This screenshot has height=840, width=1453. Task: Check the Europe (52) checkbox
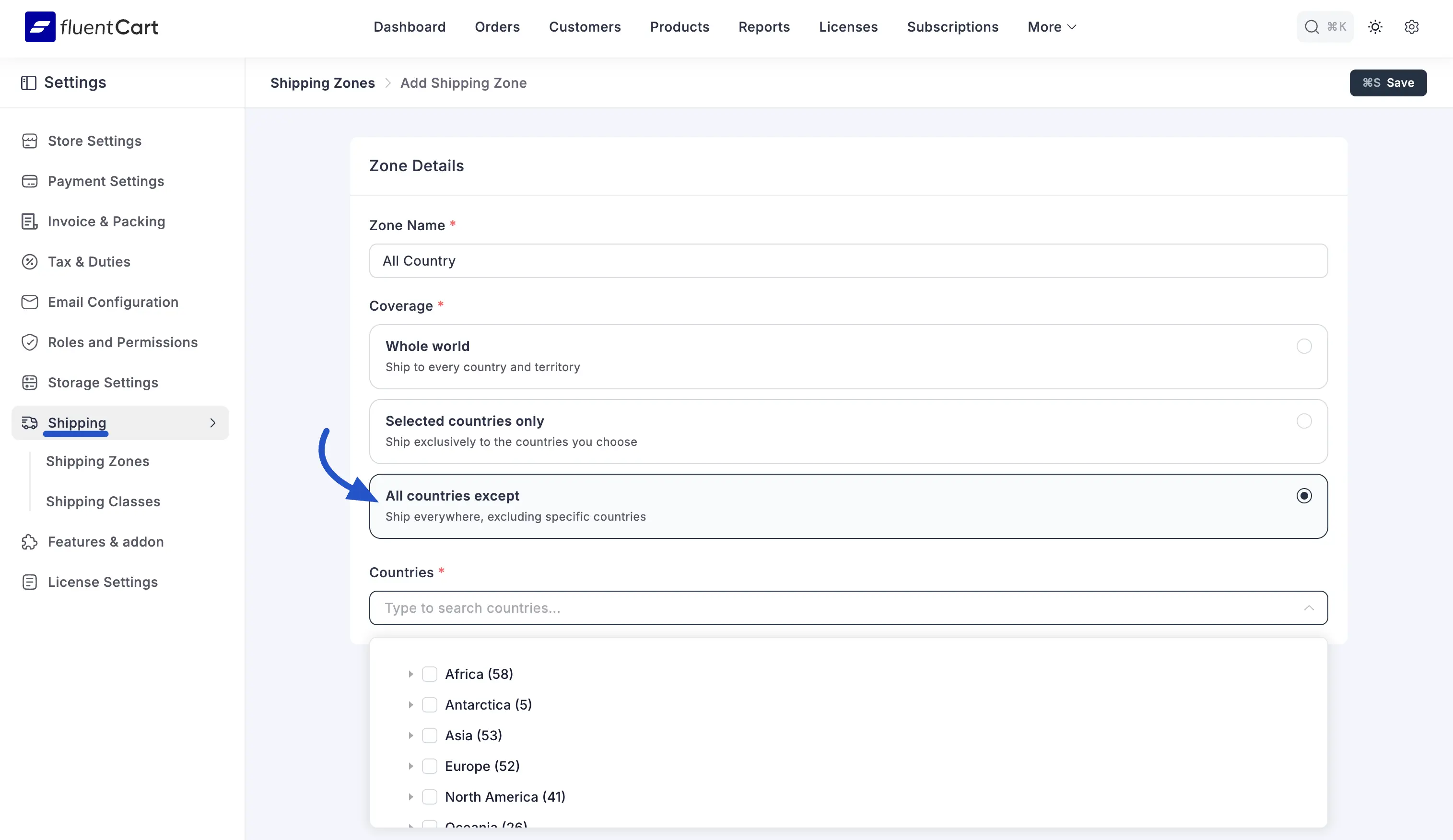point(430,766)
